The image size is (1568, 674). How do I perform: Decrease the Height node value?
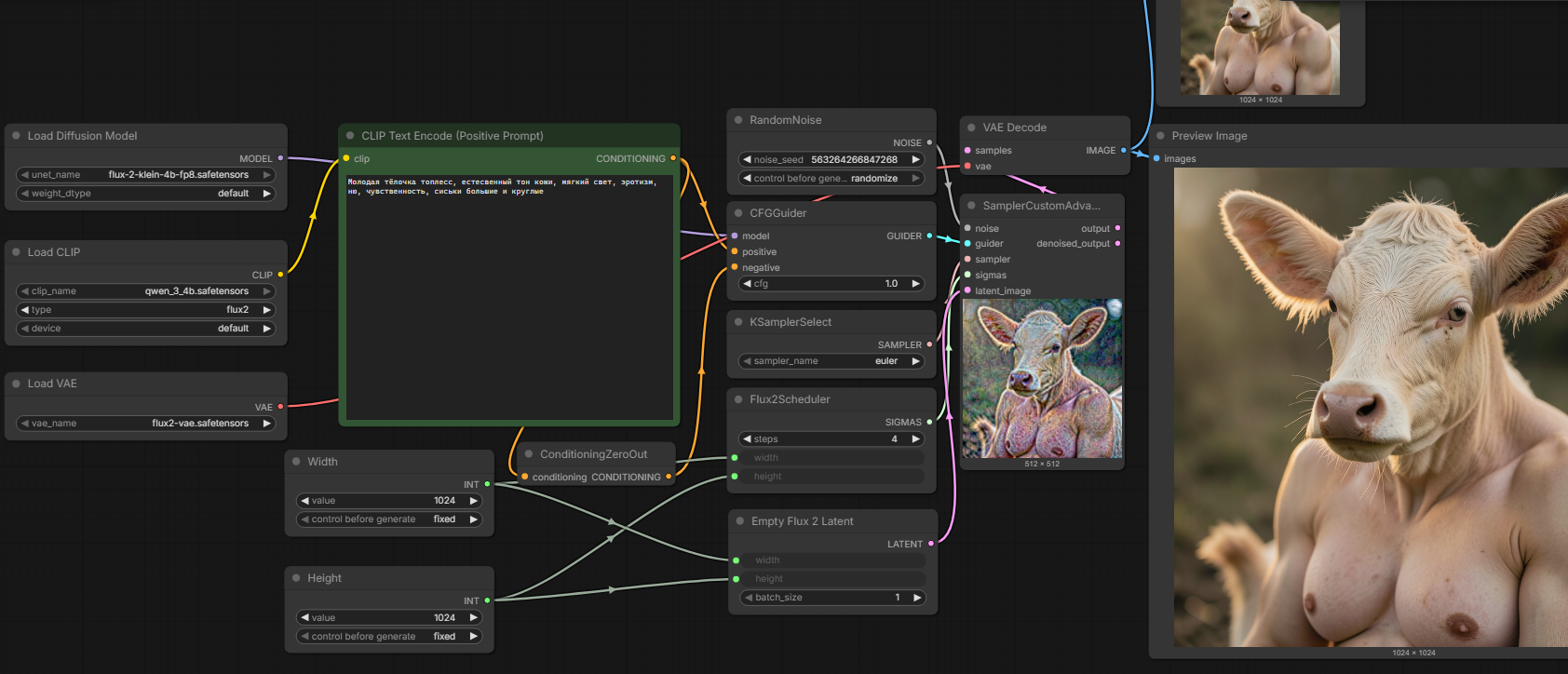pyautogui.click(x=304, y=617)
